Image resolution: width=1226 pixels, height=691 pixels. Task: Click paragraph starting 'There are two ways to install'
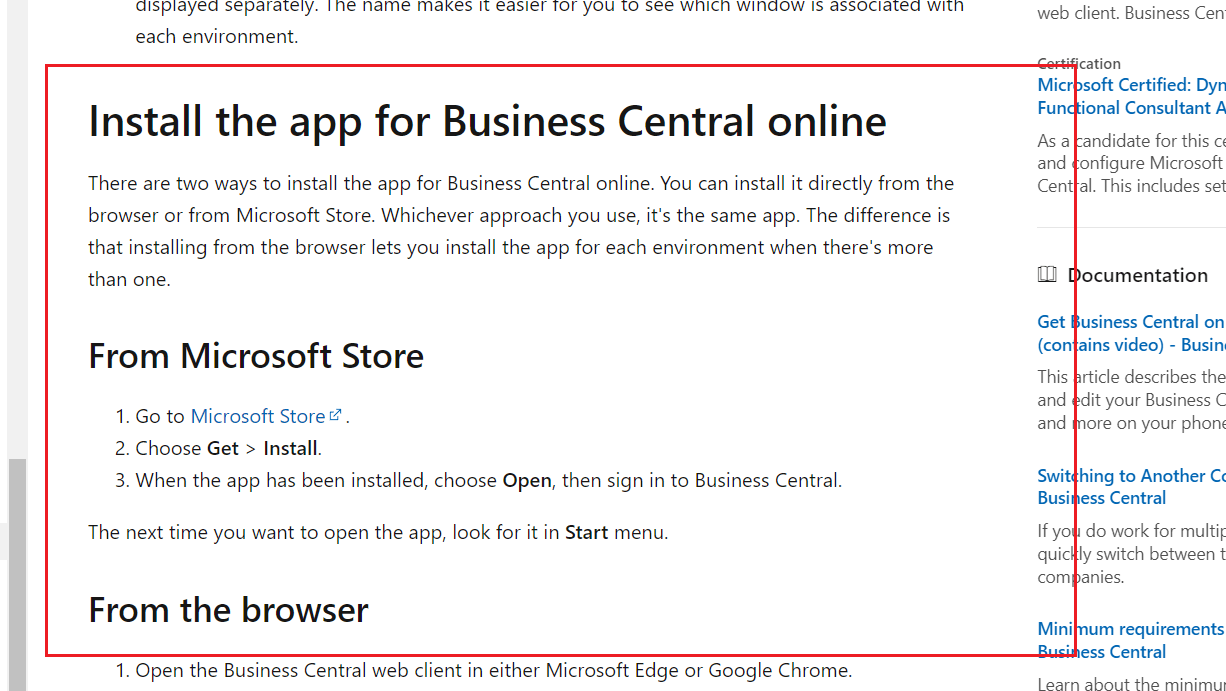[521, 231]
